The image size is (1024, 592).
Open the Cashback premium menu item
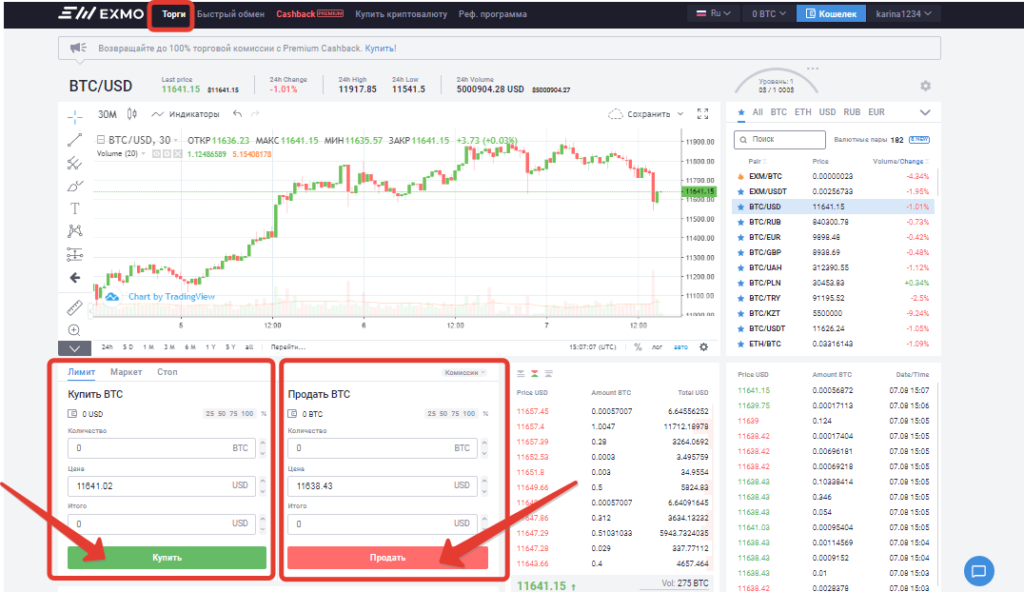click(x=310, y=14)
